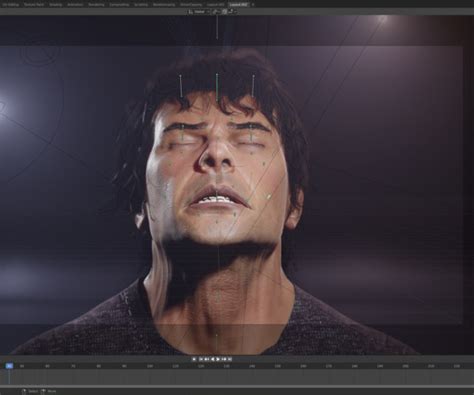Open the Texture Paint workspace tab

pos(34,5)
